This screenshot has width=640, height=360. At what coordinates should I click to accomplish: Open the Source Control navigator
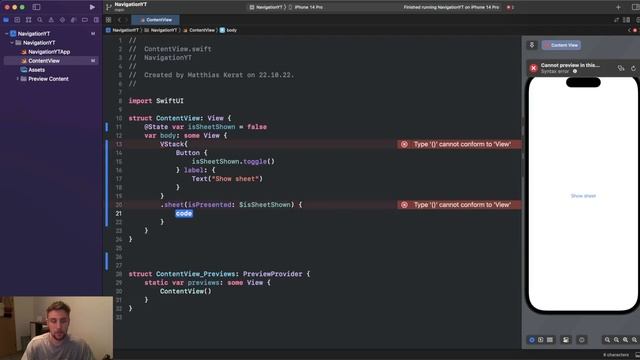click(17, 20)
